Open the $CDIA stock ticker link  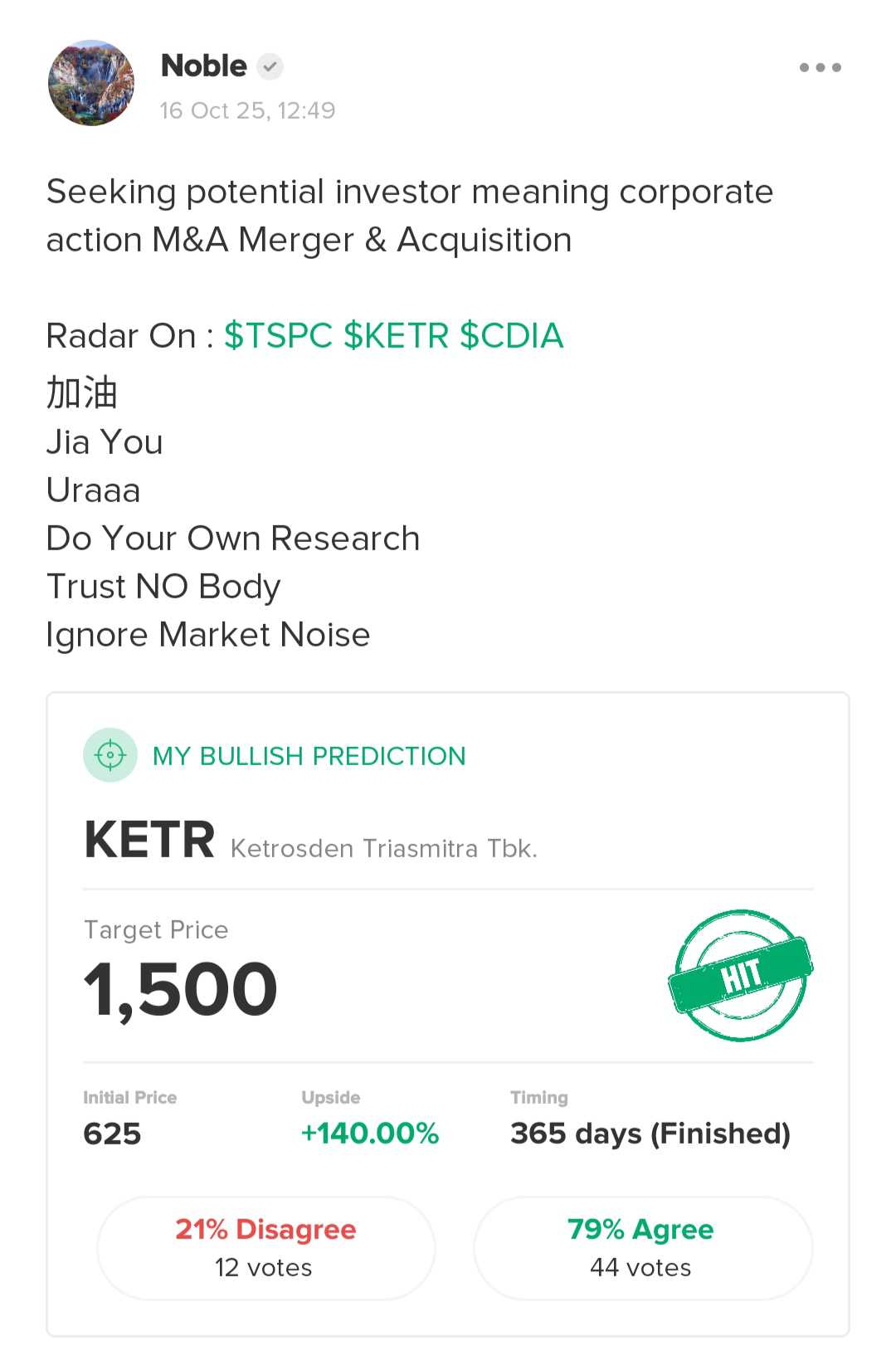[511, 336]
